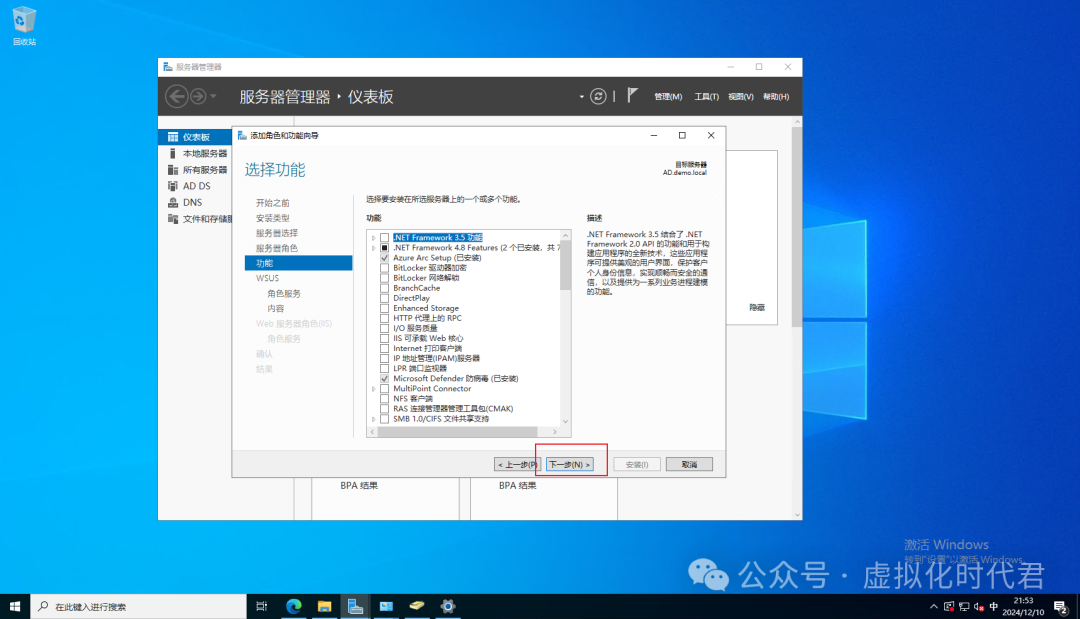Open the yellow disk tool on taskbar
The height and width of the screenshot is (619, 1080).
[417, 607]
